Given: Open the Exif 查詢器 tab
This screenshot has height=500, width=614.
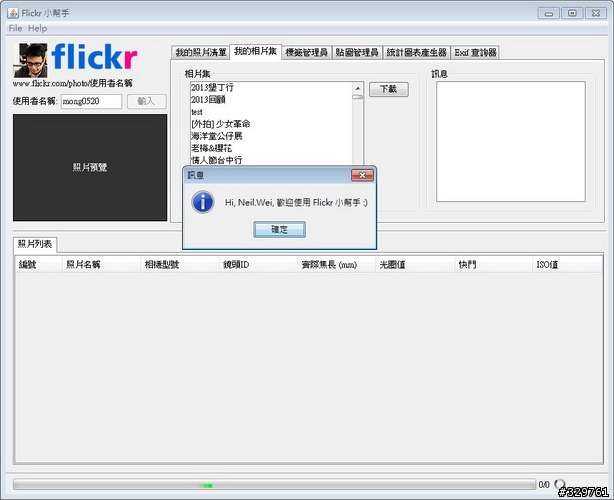Looking at the screenshot, I should [x=475, y=52].
